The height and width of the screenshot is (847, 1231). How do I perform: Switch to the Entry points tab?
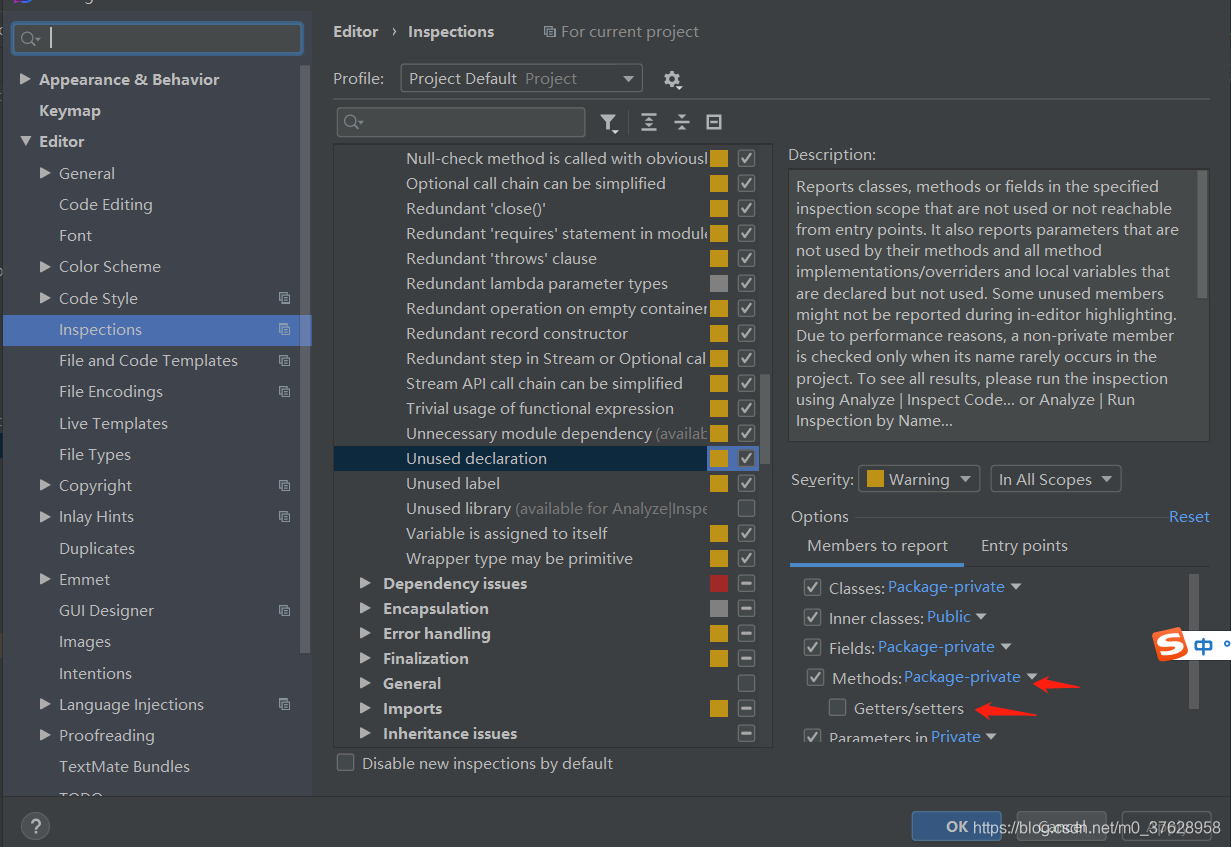[1024, 546]
